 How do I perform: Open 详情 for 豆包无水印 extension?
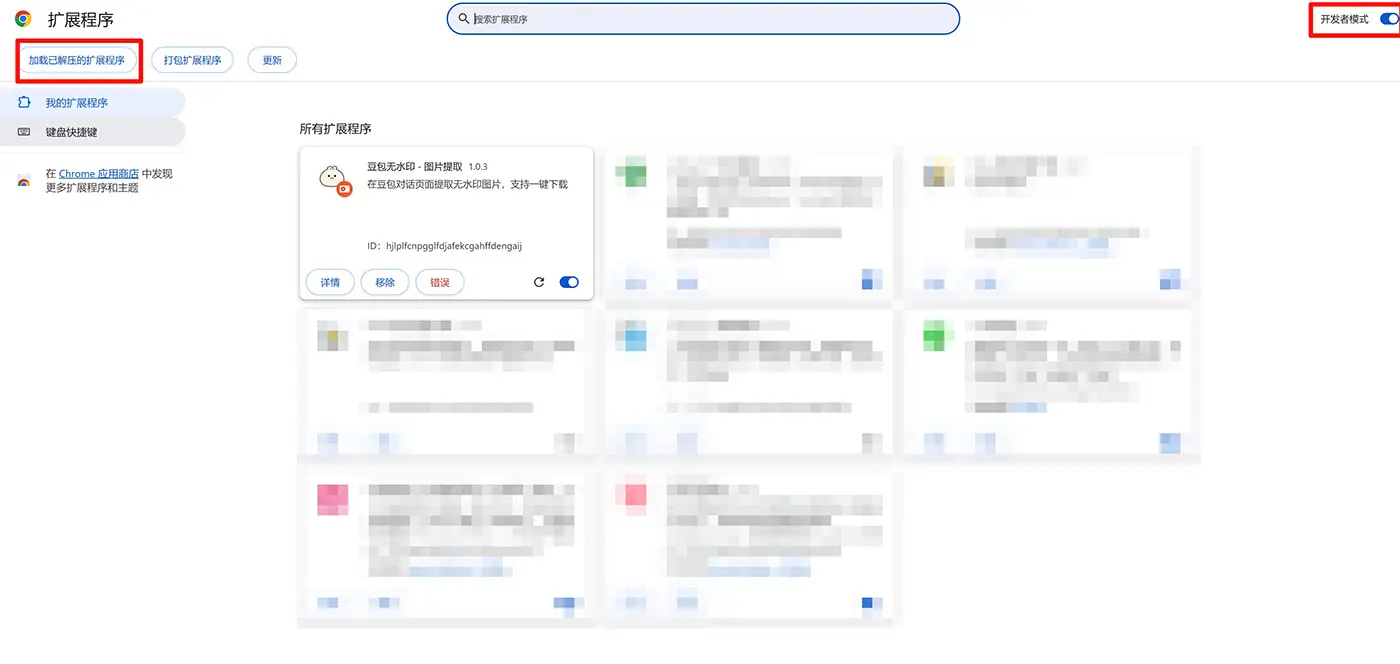330,283
